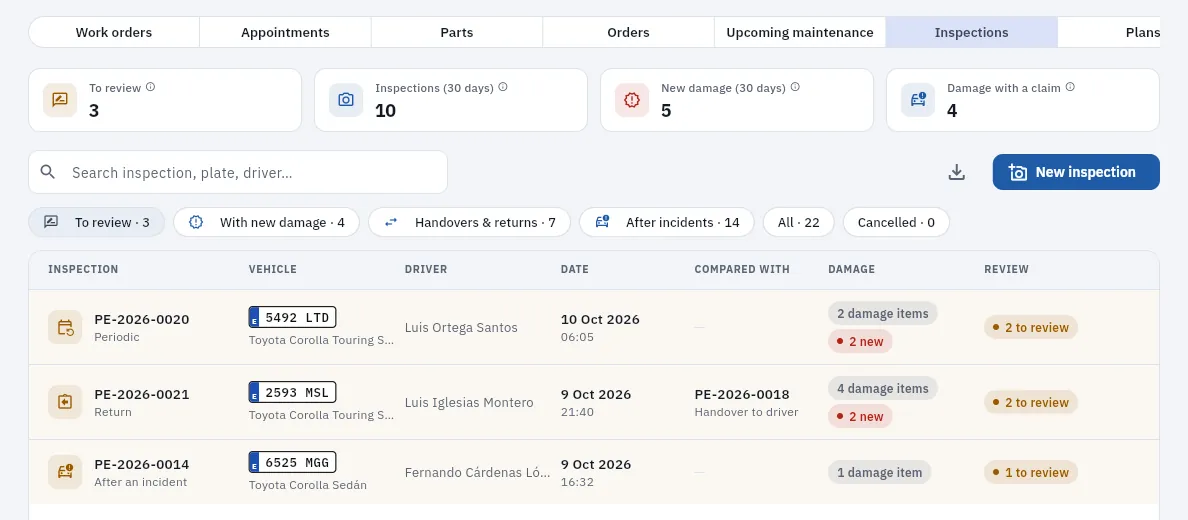Click the Periodic inspection icon for PE-2026-0020
The height and width of the screenshot is (520, 1188).
pyautogui.click(x=65, y=327)
